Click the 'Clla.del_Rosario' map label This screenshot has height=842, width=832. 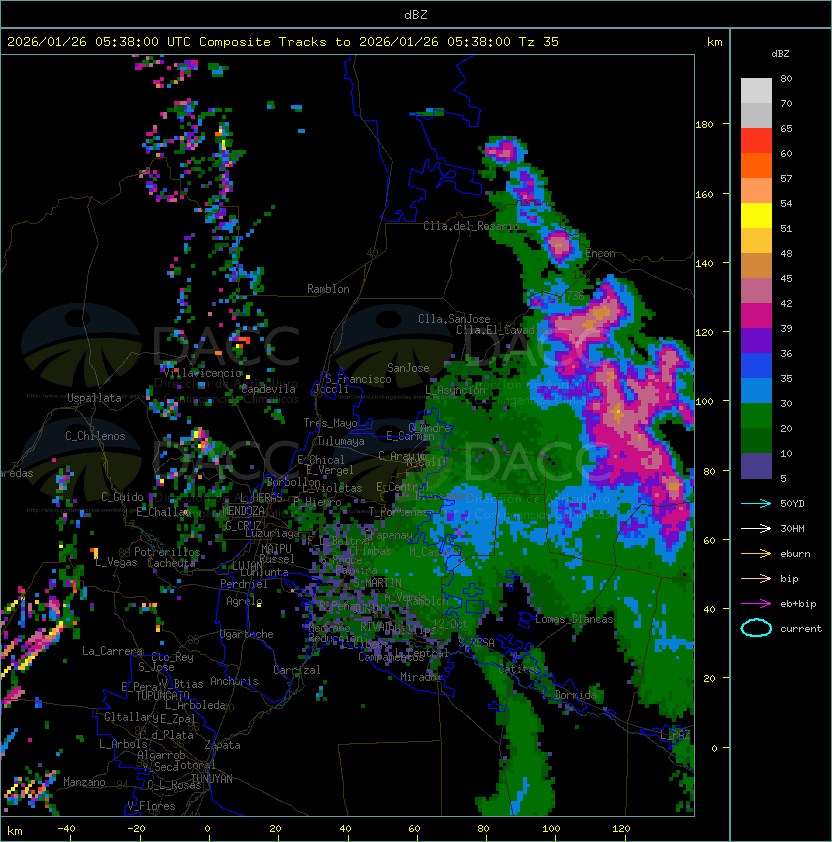471,226
